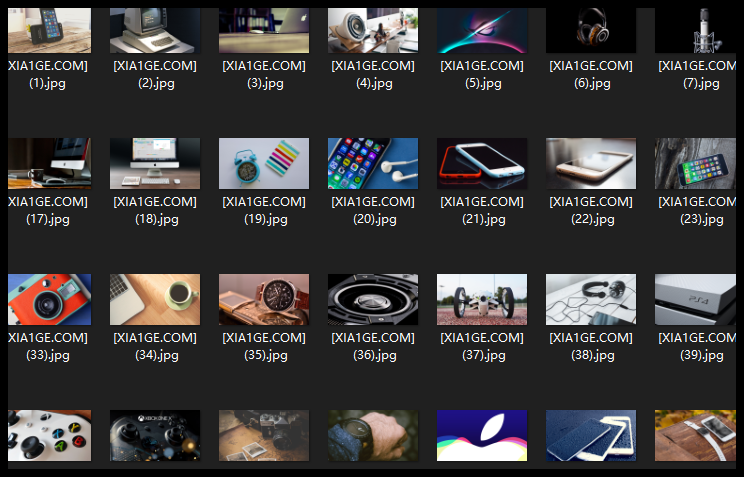Open the headphones image (6).jpg
744x477 pixels.
pos(591,30)
